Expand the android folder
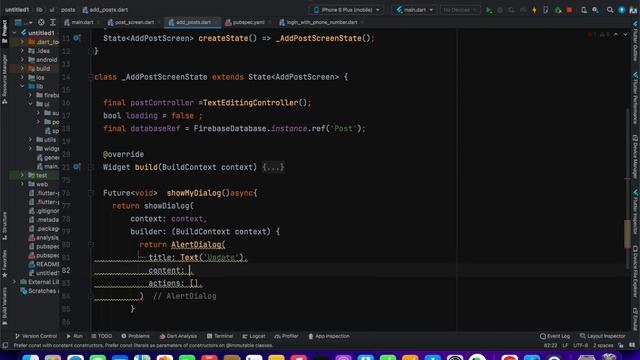640x360 pixels. pos(22,60)
